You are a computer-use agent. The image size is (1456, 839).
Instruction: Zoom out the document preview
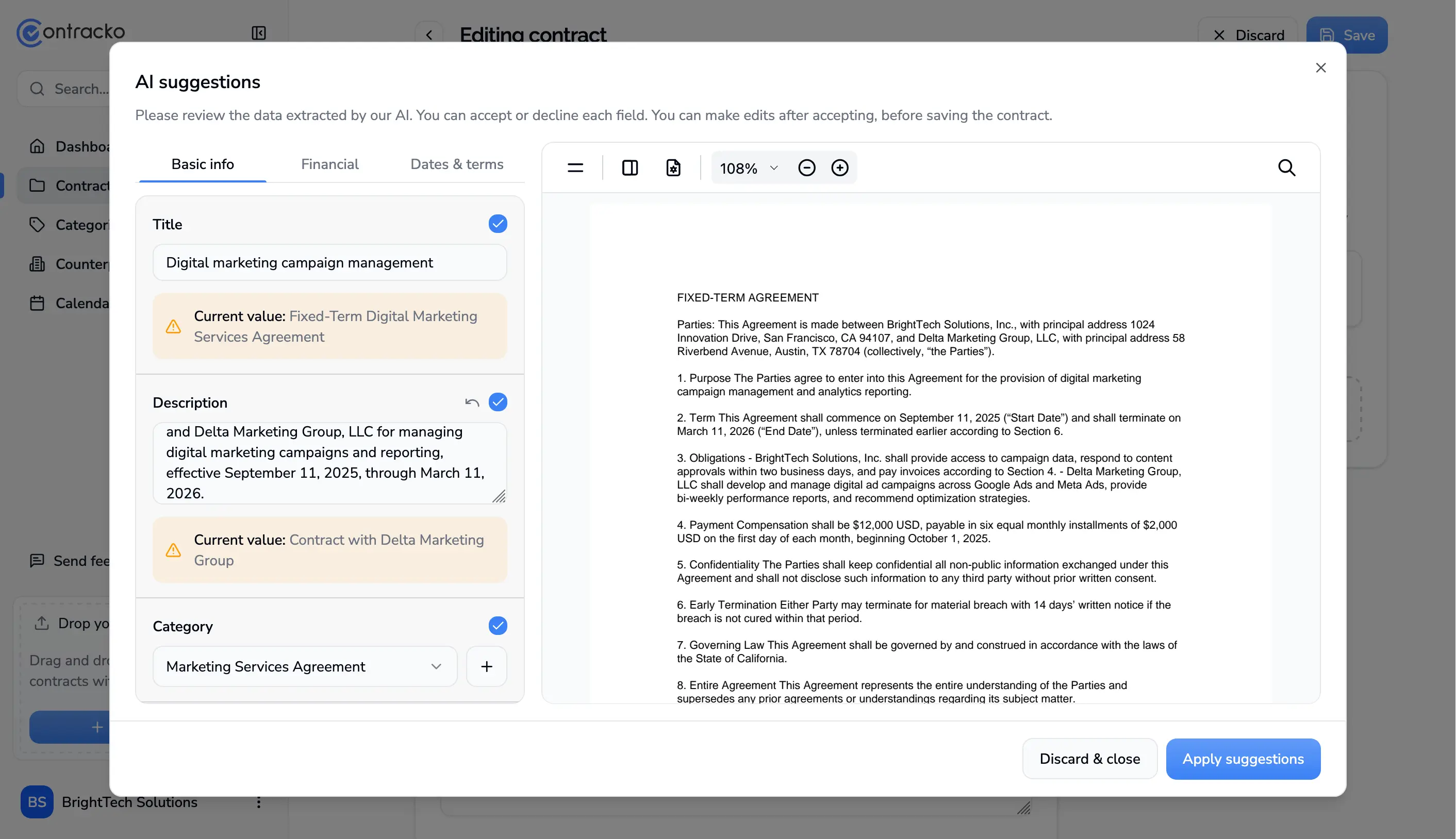pyautogui.click(x=806, y=167)
